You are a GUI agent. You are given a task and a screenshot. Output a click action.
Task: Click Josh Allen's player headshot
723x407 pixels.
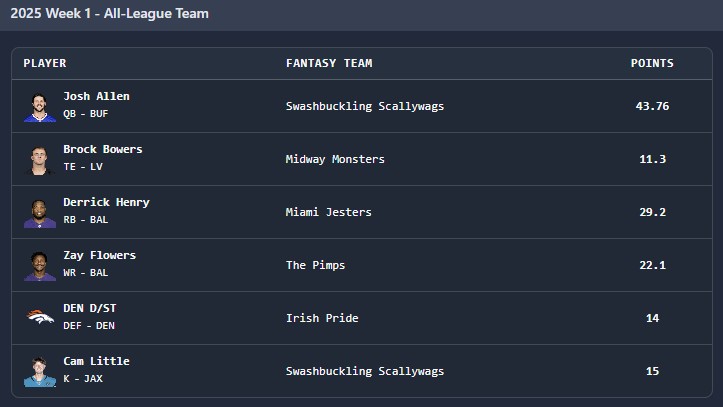40,106
